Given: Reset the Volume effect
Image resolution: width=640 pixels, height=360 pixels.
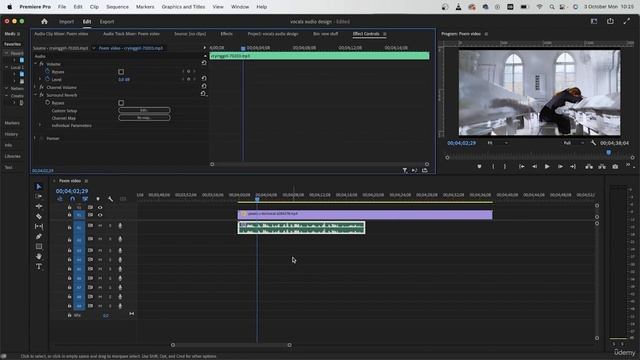Looking at the screenshot, I should click(x=204, y=63).
